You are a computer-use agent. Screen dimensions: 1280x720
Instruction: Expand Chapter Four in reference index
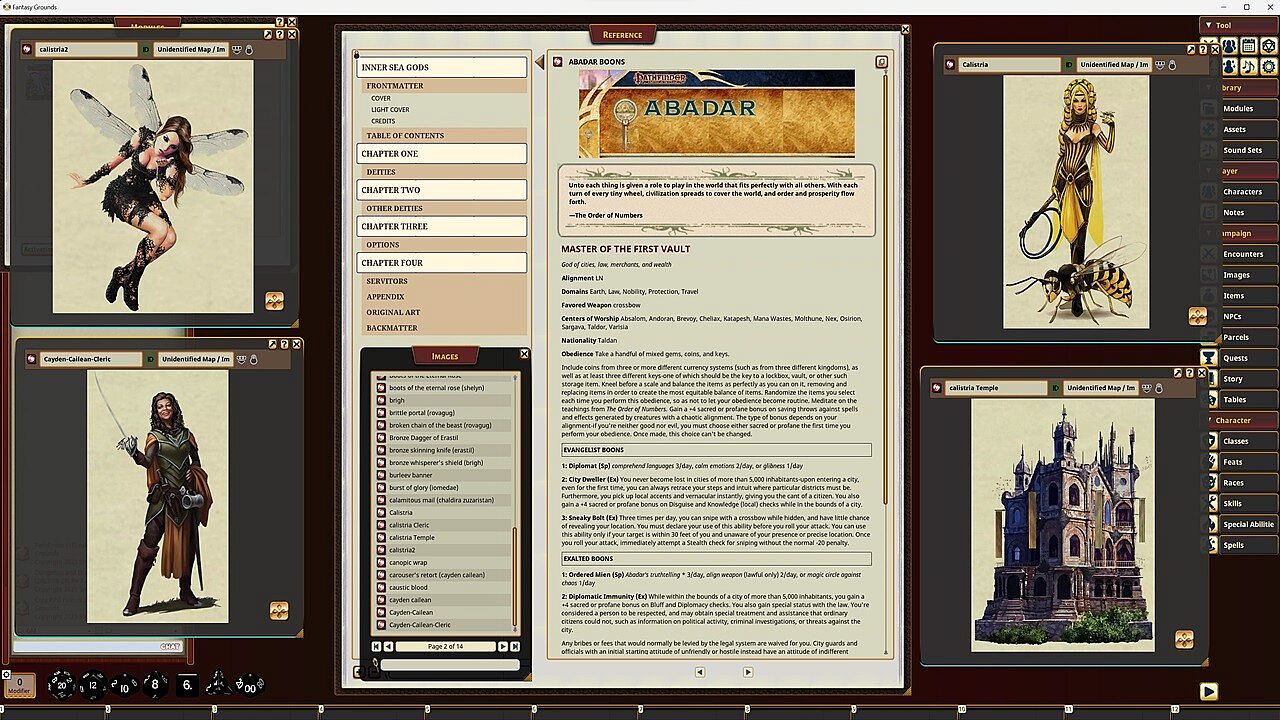point(441,263)
